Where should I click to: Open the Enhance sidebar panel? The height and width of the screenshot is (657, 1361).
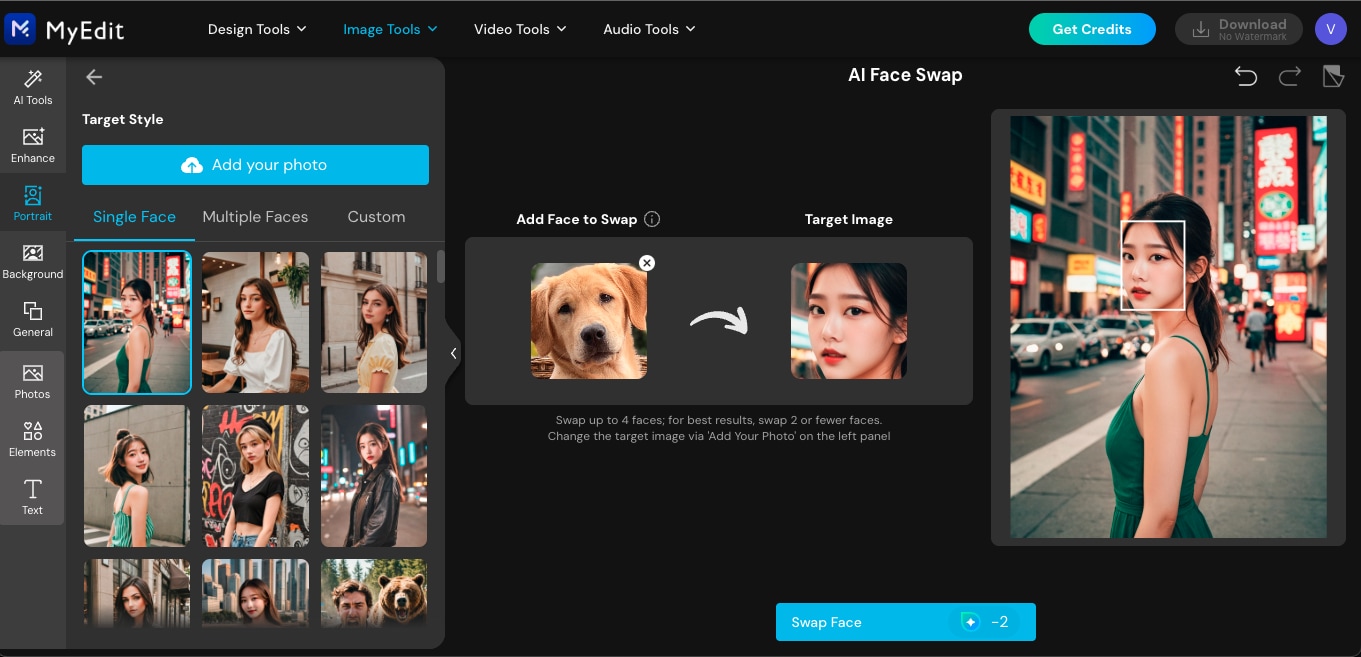coord(32,145)
